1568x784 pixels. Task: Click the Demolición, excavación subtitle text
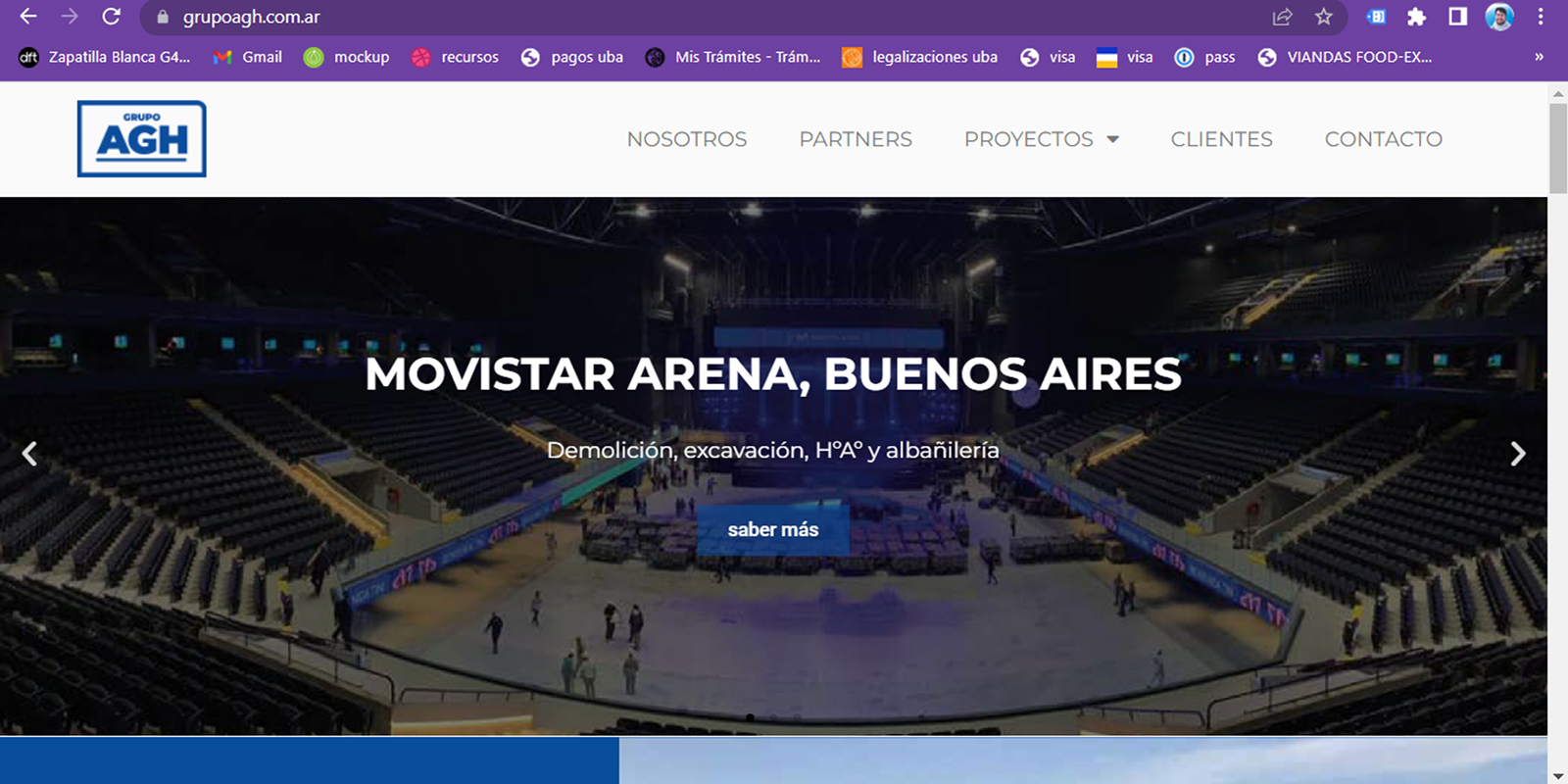773,450
